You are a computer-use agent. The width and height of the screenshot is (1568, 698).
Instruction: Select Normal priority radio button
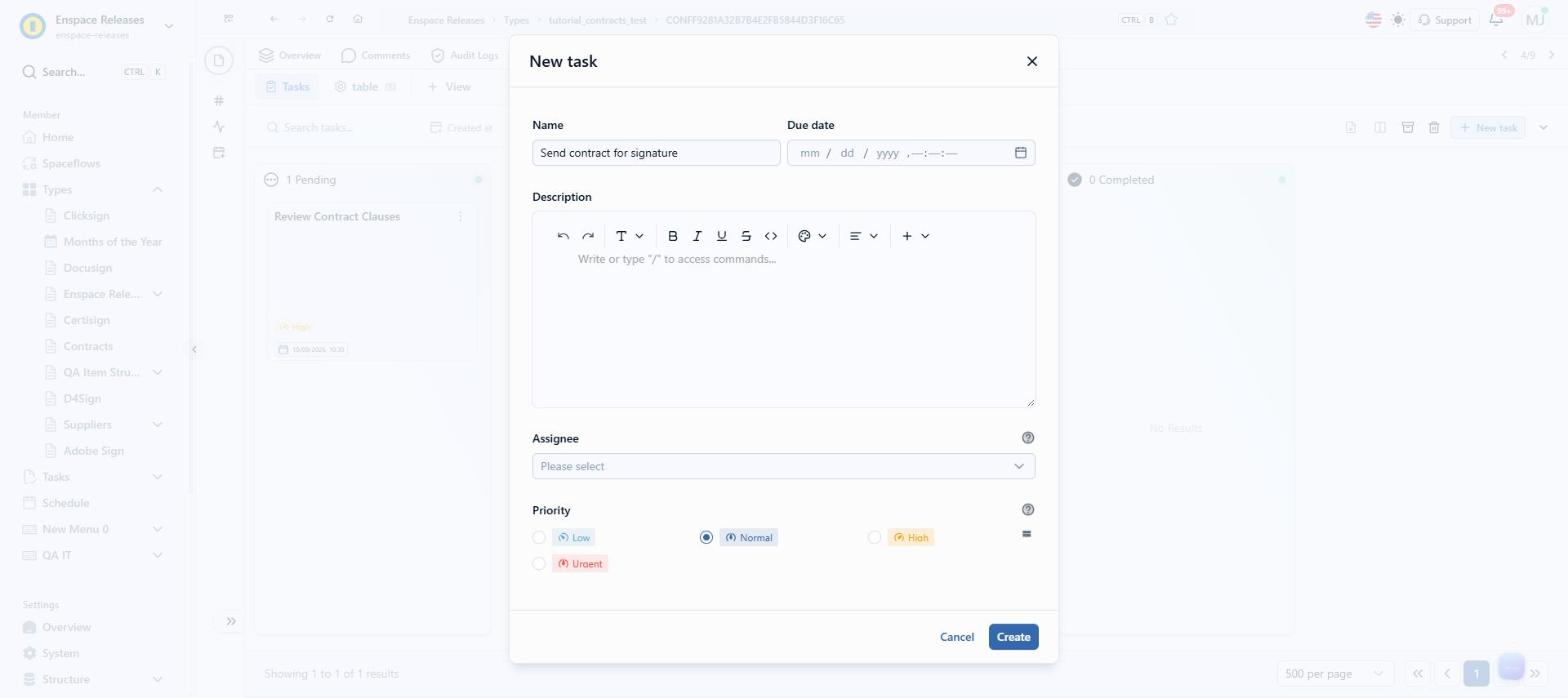pyautogui.click(x=707, y=538)
